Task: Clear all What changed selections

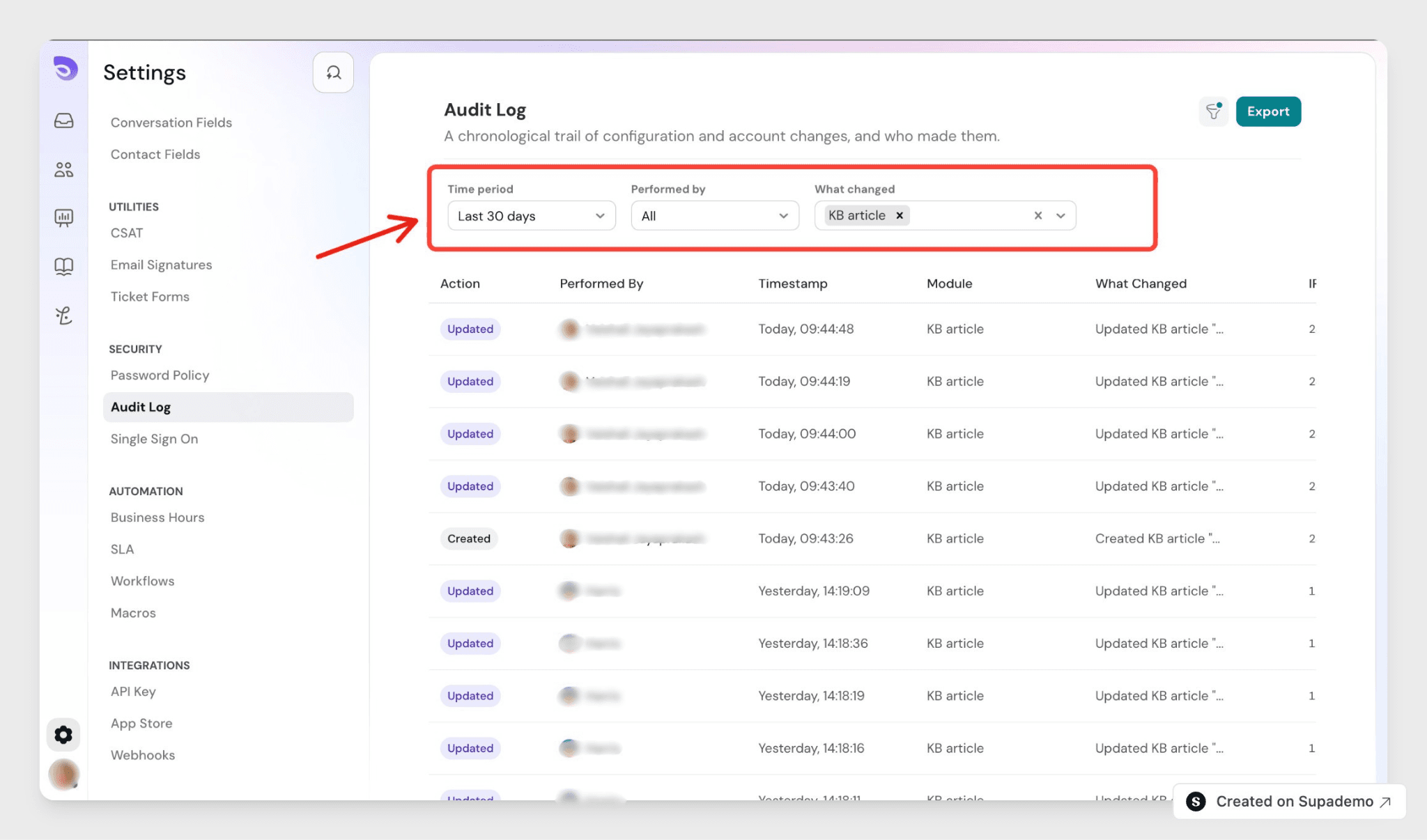Action: tap(1038, 215)
